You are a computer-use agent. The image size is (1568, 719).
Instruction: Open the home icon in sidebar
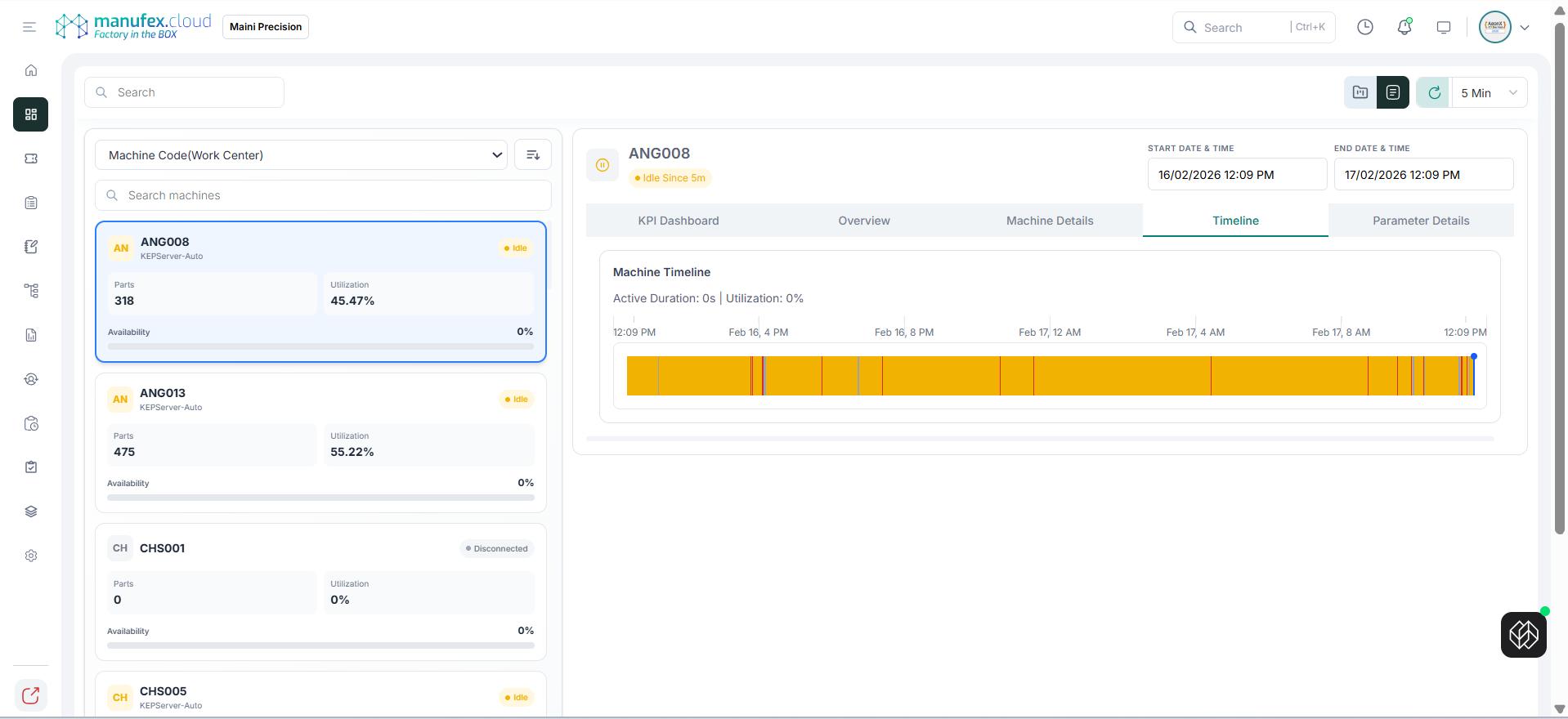pos(31,70)
